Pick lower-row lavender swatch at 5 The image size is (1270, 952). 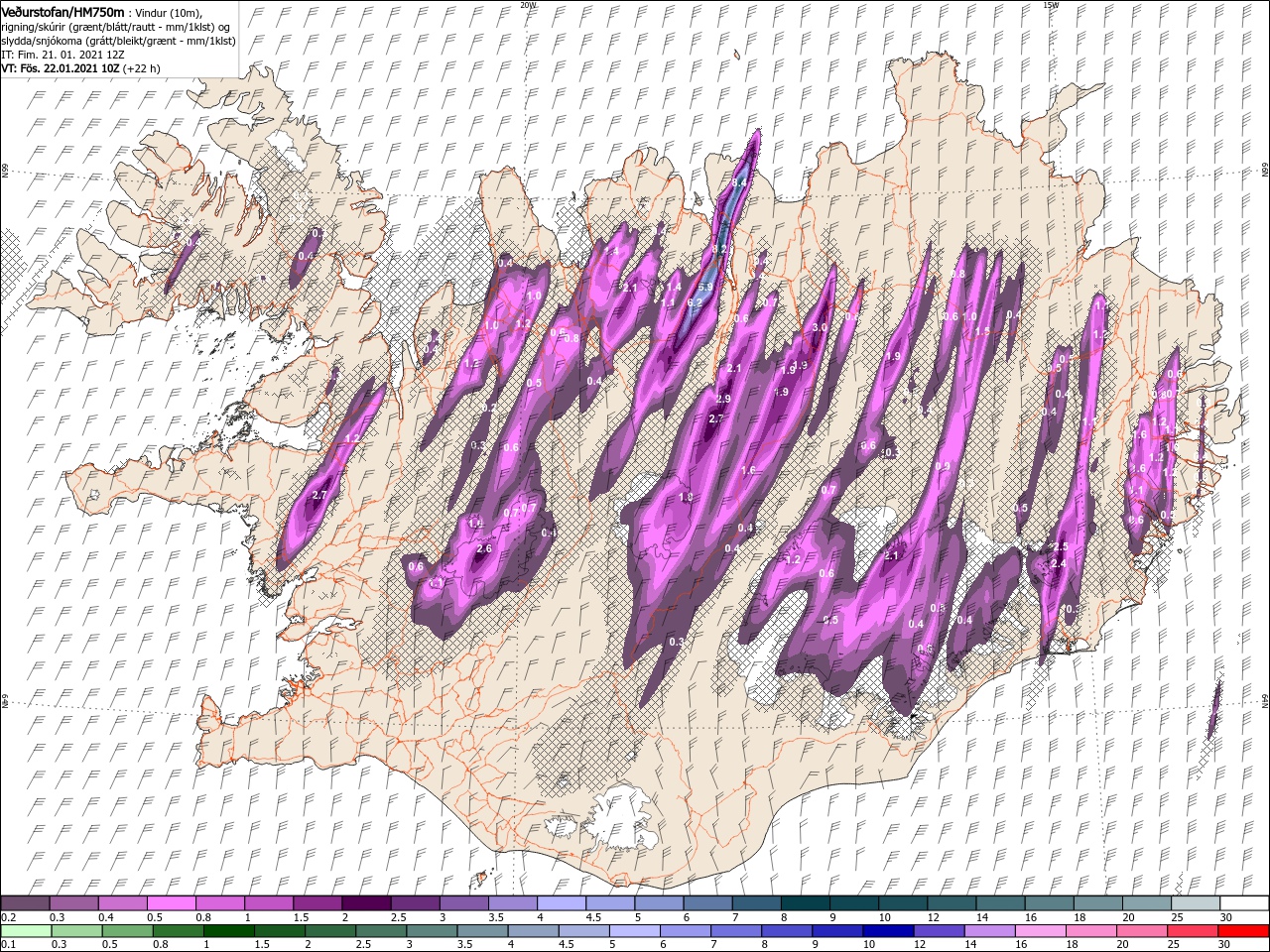tap(635, 931)
